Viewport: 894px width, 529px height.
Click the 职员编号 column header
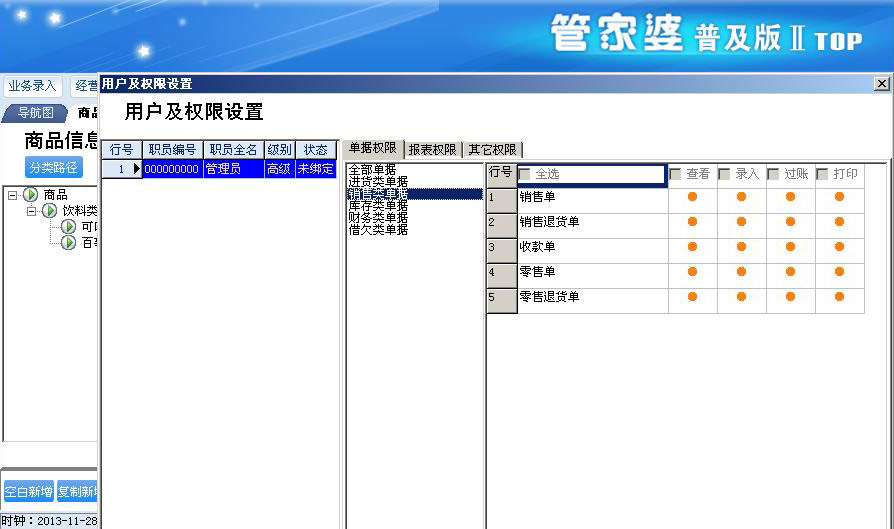pyautogui.click(x=172, y=150)
